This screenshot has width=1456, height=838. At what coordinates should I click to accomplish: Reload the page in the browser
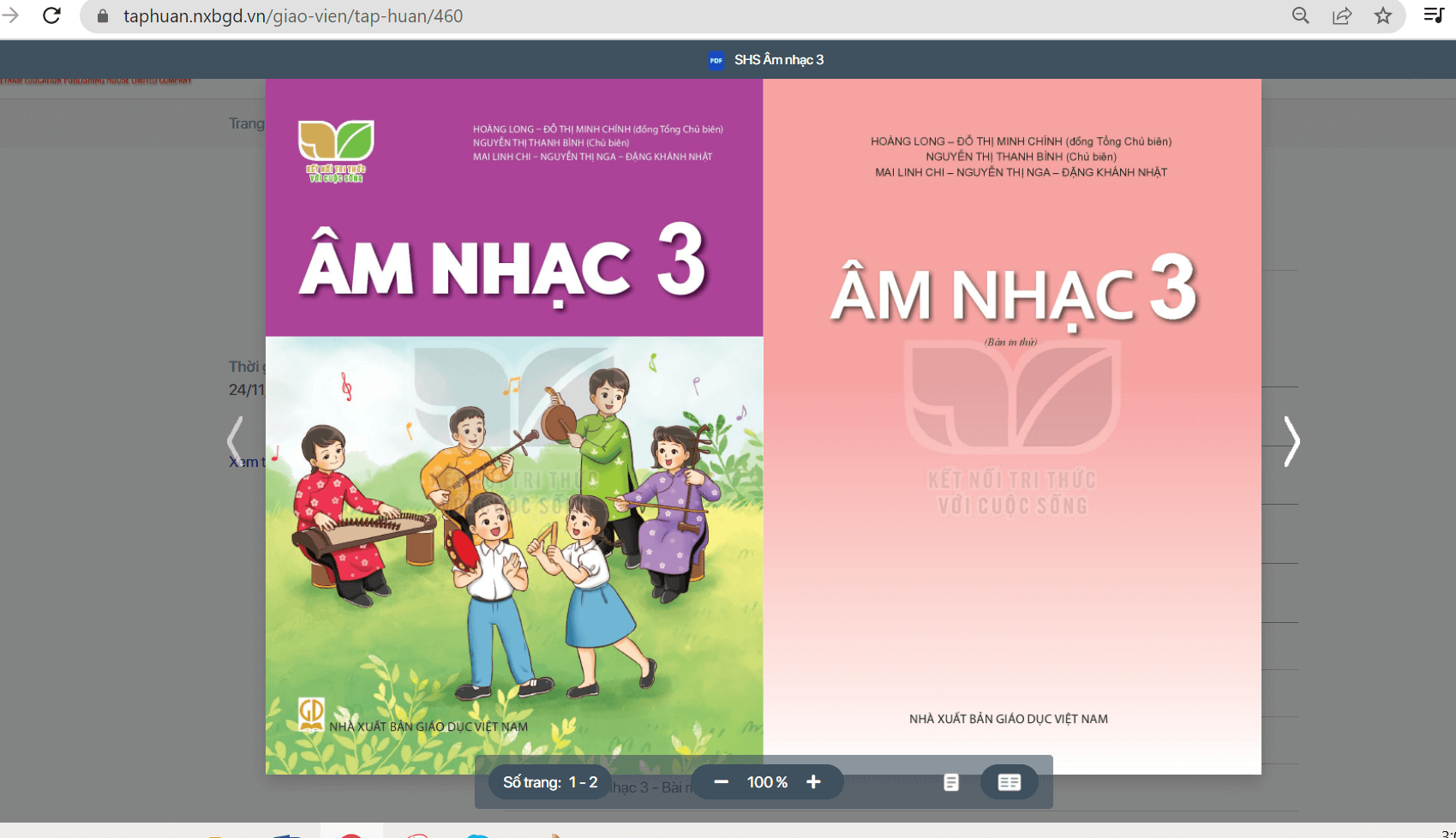click(51, 15)
